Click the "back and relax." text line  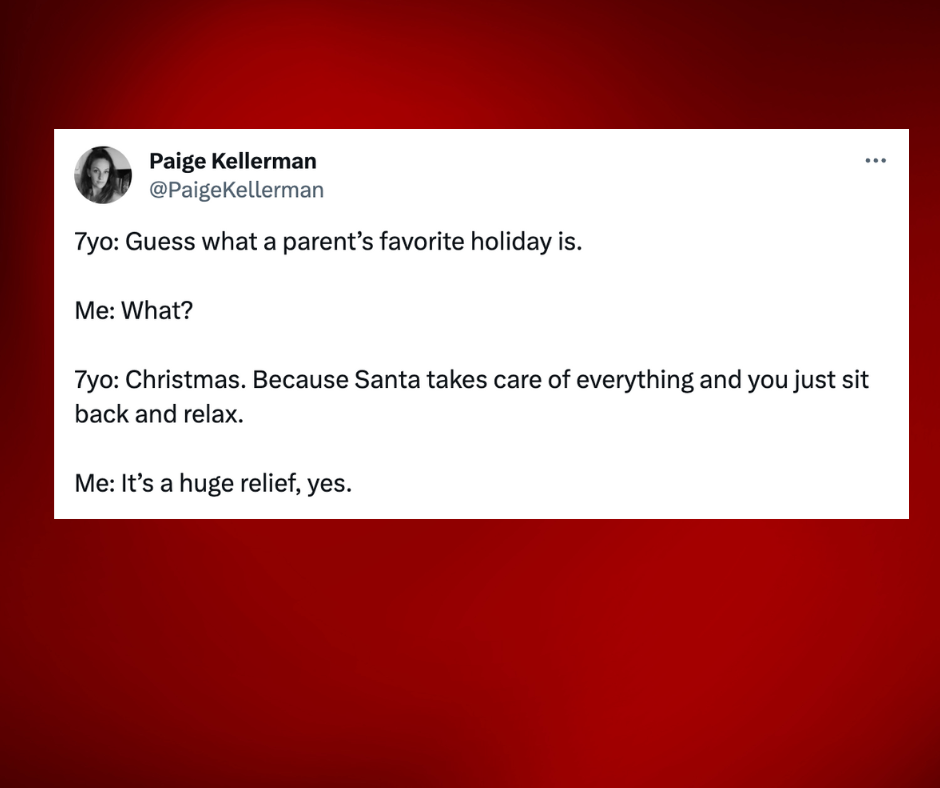(158, 414)
